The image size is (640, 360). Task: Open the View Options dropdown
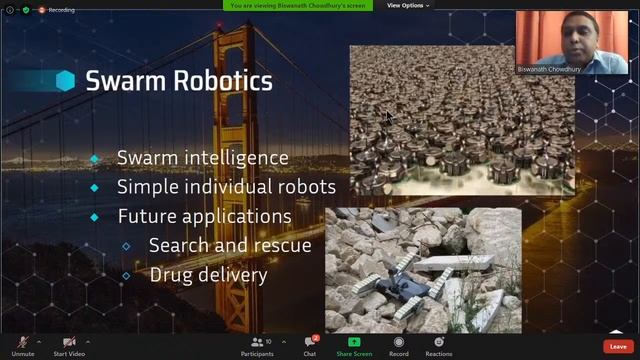pyautogui.click(x=408, y=5)
